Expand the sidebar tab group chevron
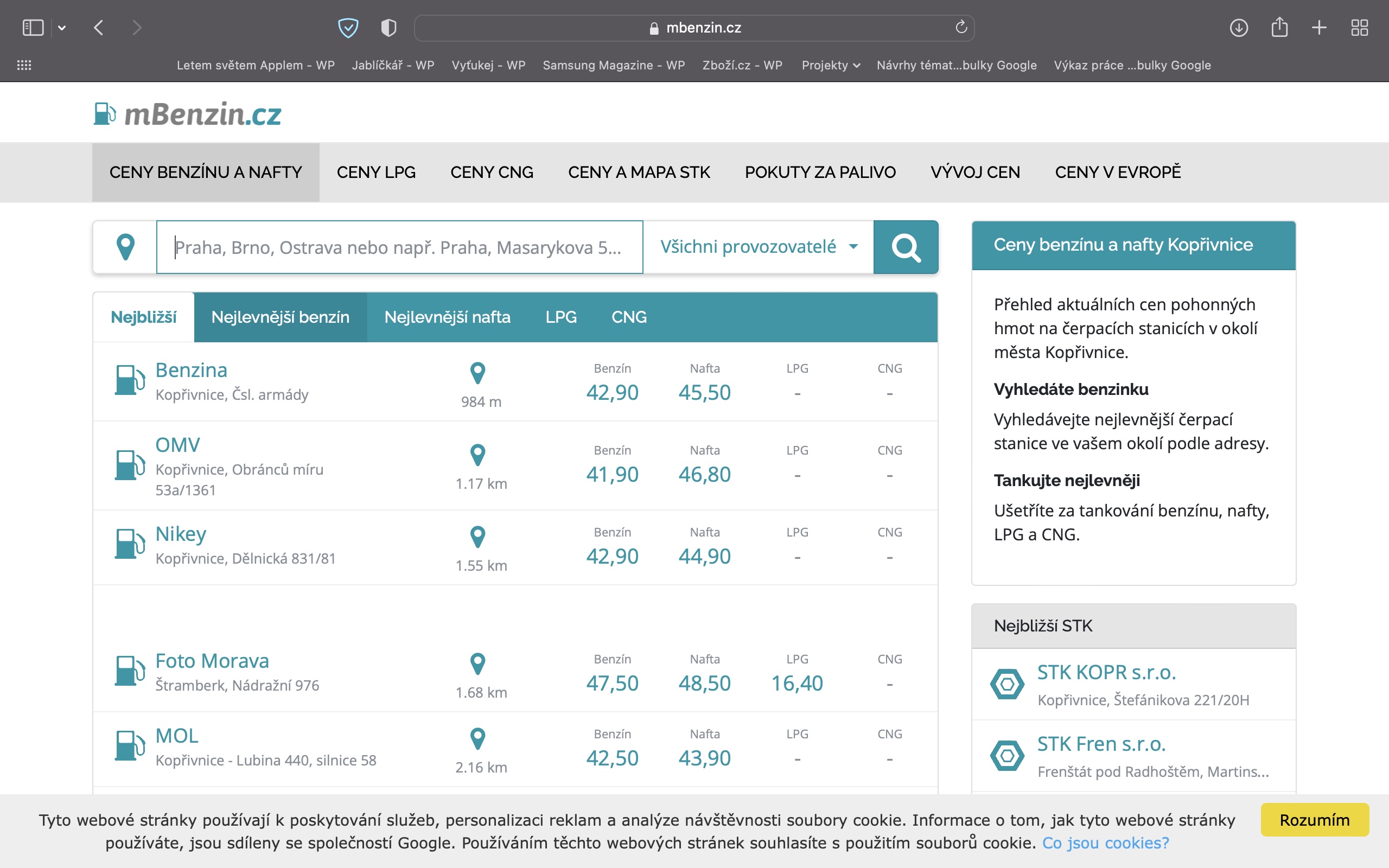Viewport: 1389px width, 868px height. 62,28
